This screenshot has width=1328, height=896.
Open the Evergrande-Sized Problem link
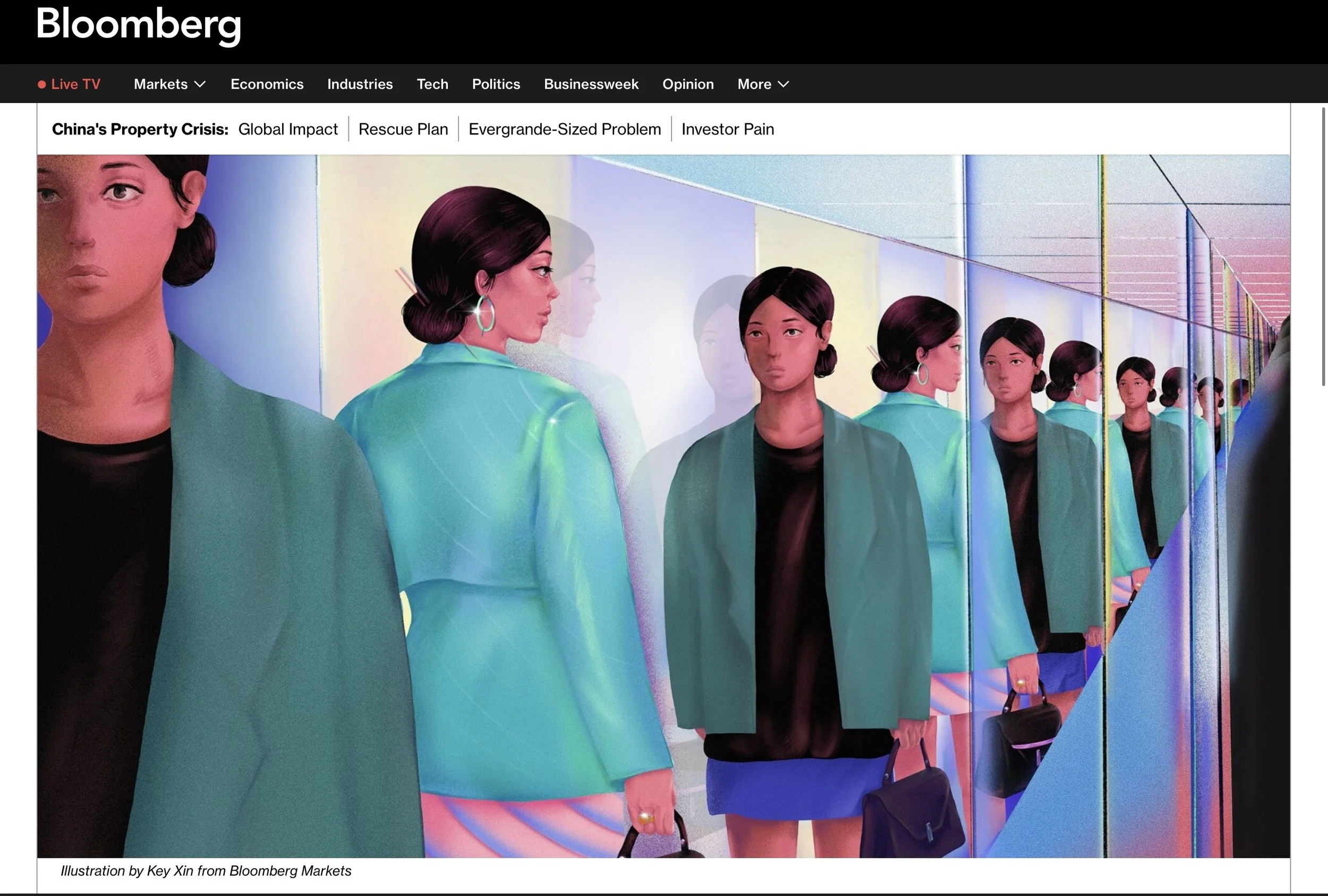point(565,129)
